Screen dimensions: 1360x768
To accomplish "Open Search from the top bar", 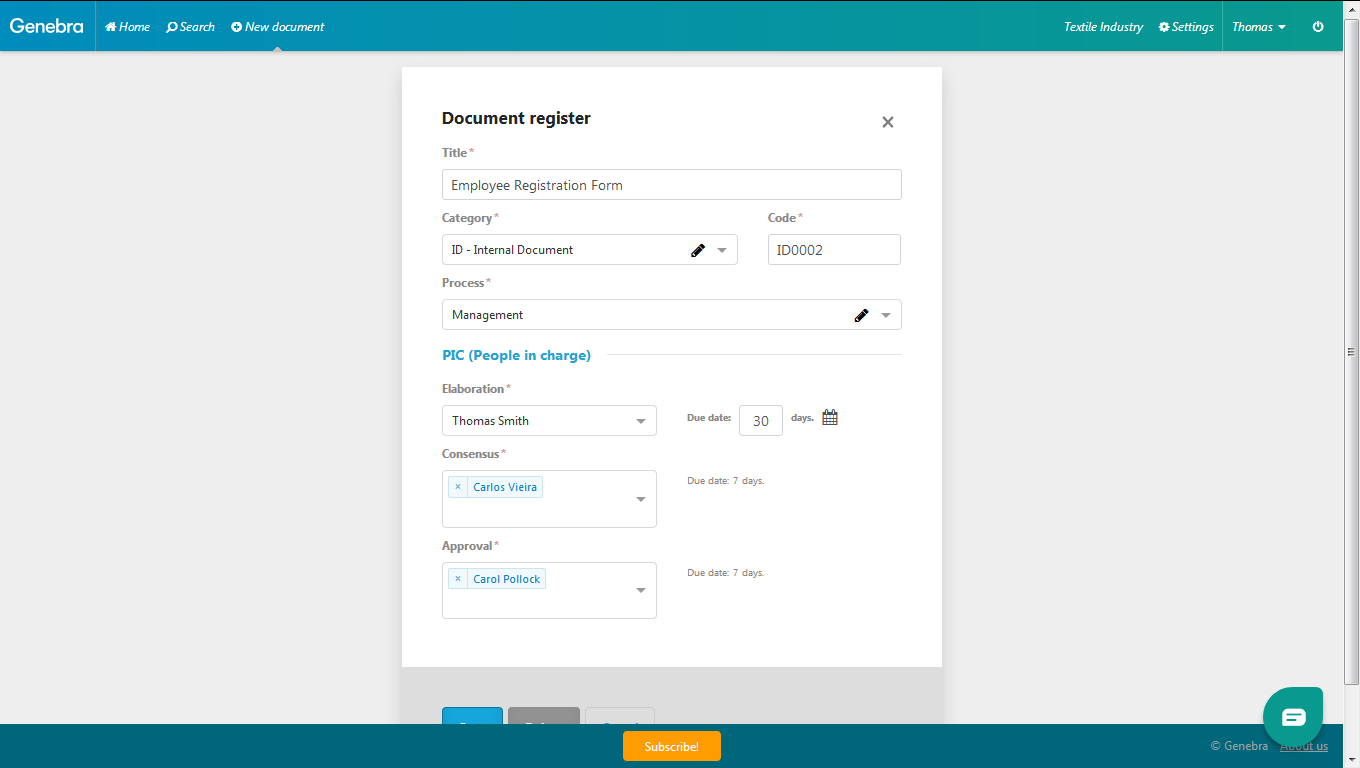I will (x=190, y=27).
